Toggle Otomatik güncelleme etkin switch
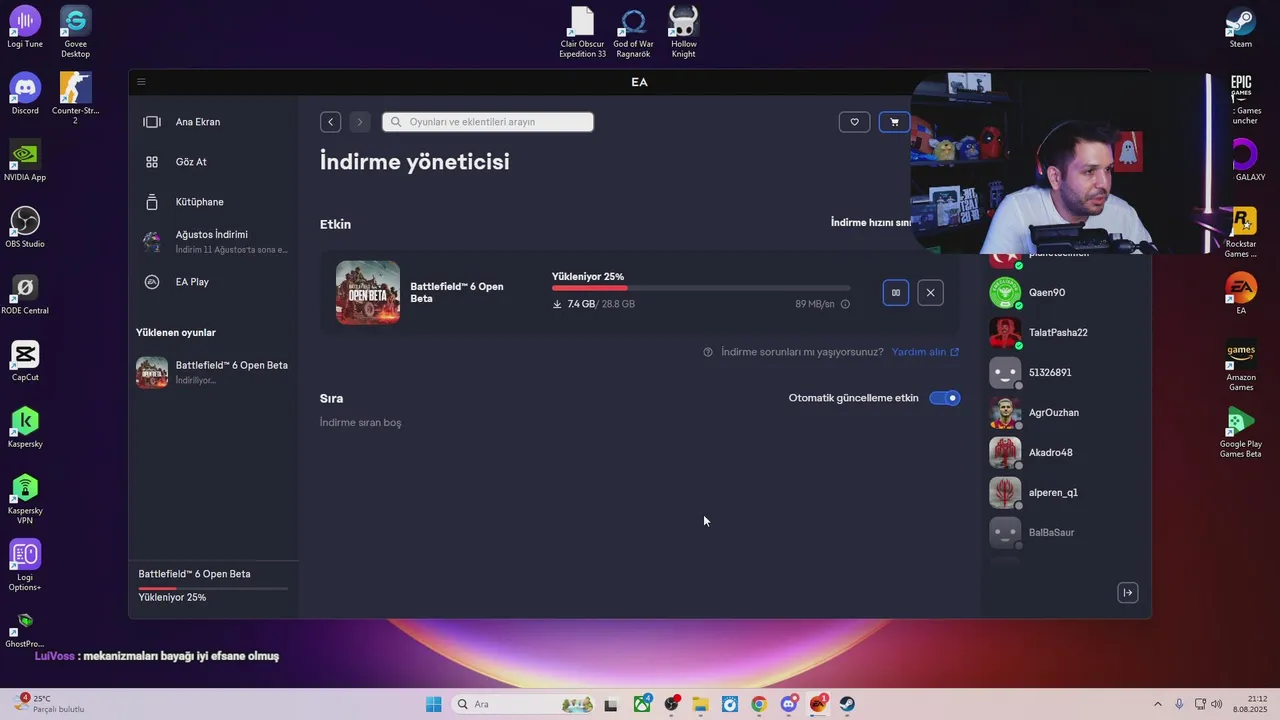 [x=944, y=398]
